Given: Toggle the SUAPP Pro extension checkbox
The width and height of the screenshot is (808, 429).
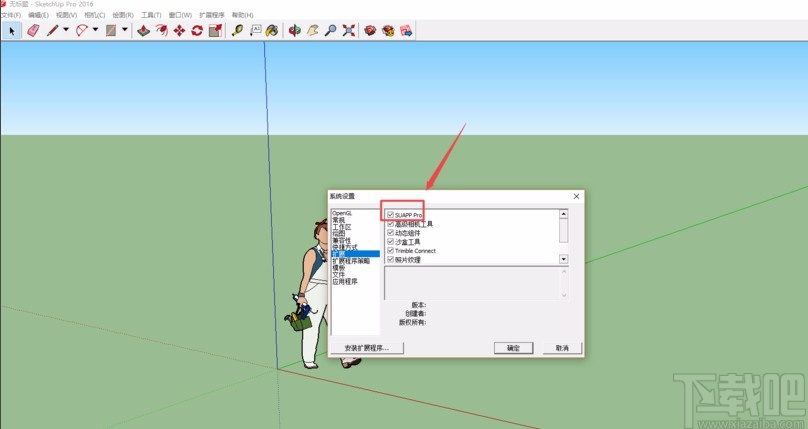Looking at the screenshot, I should point(390,215).
